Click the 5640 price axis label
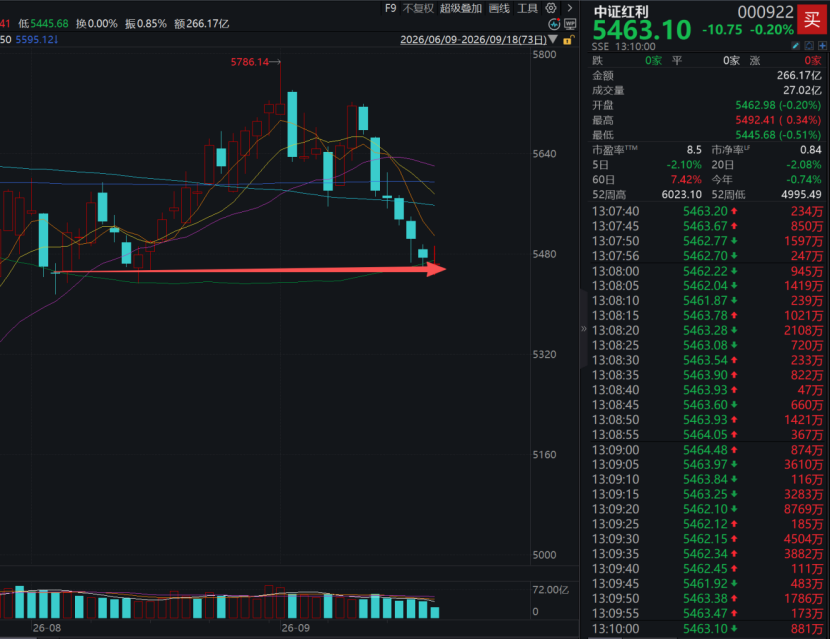830x639 pixels. 544,154
